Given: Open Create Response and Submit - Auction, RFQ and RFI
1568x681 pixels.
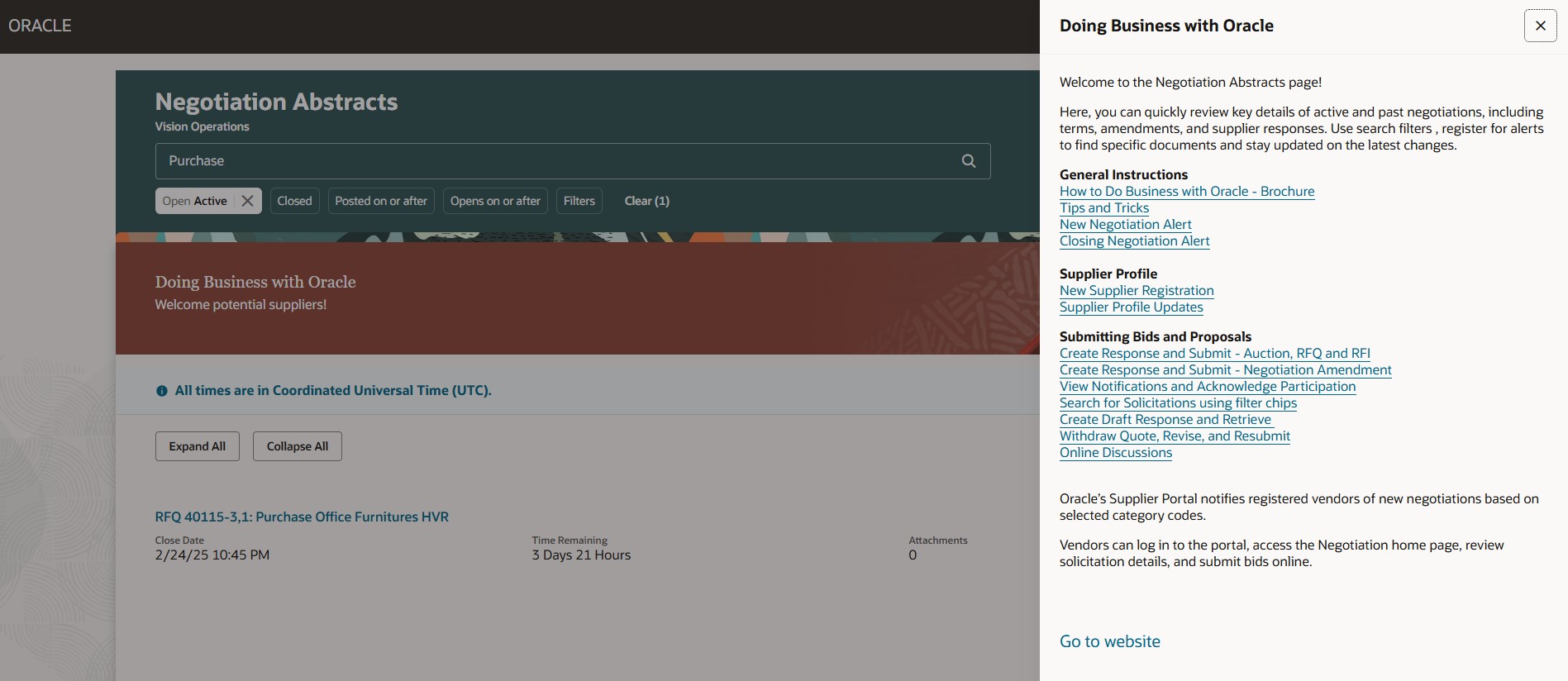Looking at the screenshot, I should pyautogui.click(x=1215, y=353).
